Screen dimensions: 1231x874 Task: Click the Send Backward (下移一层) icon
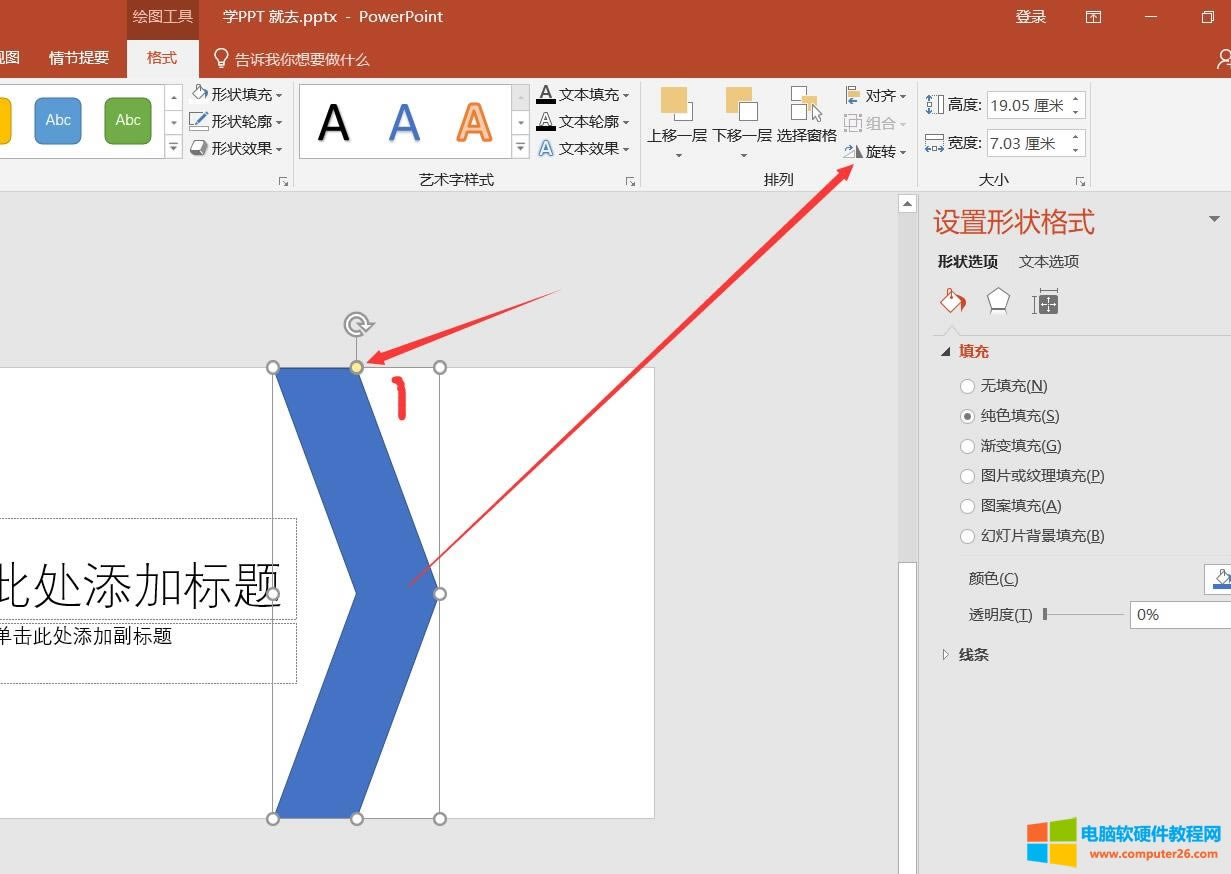(741, 104)
